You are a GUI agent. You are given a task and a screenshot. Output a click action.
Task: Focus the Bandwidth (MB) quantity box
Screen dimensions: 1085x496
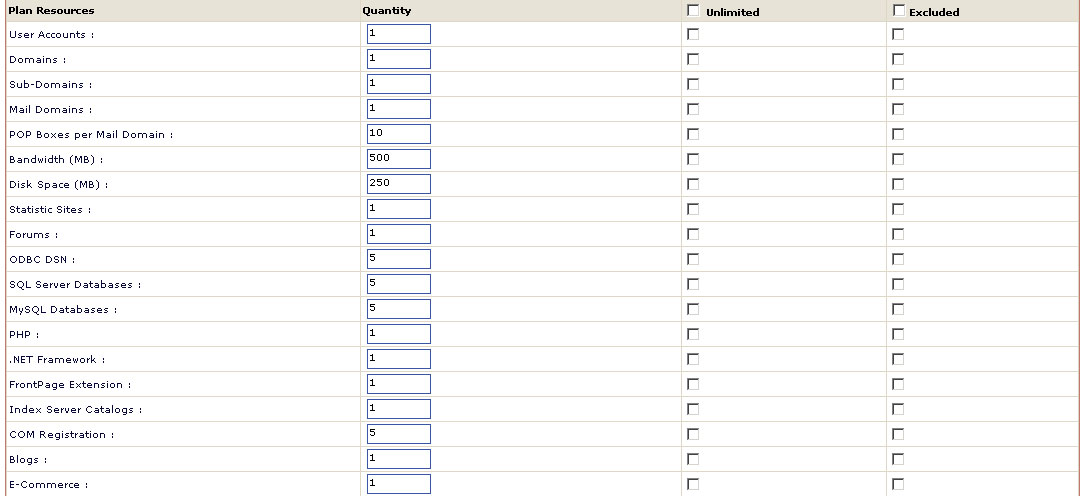click(399, 159)
